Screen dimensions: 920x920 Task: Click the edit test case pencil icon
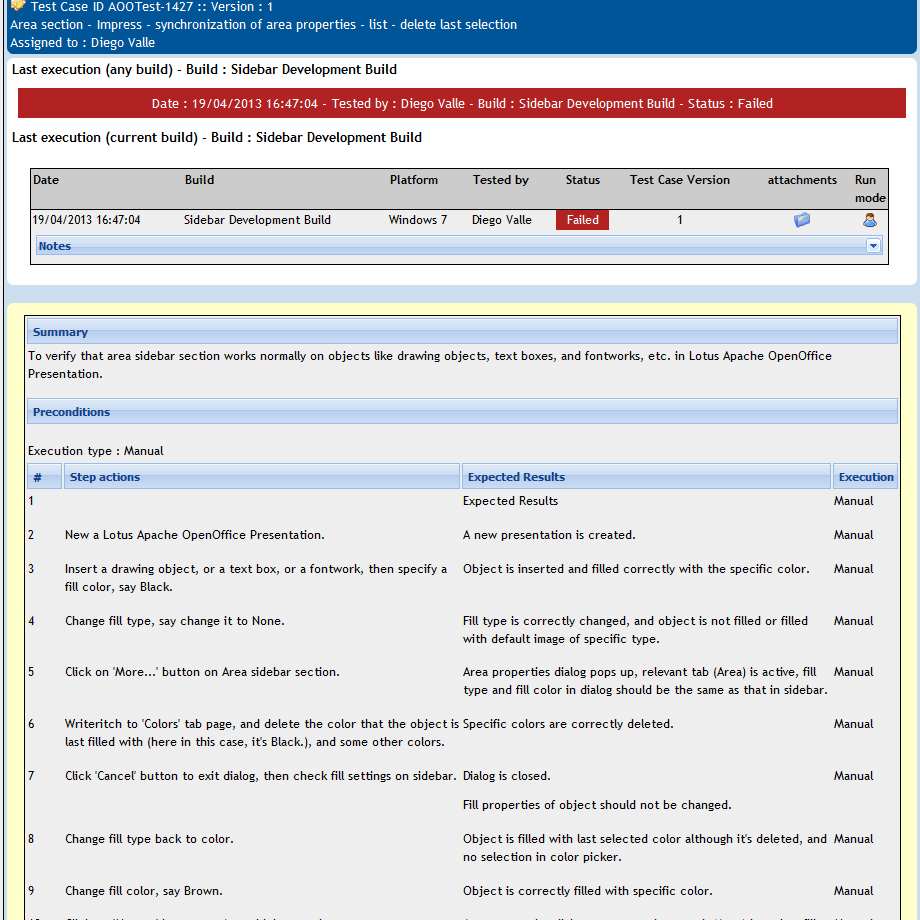(x=18, y=5)
